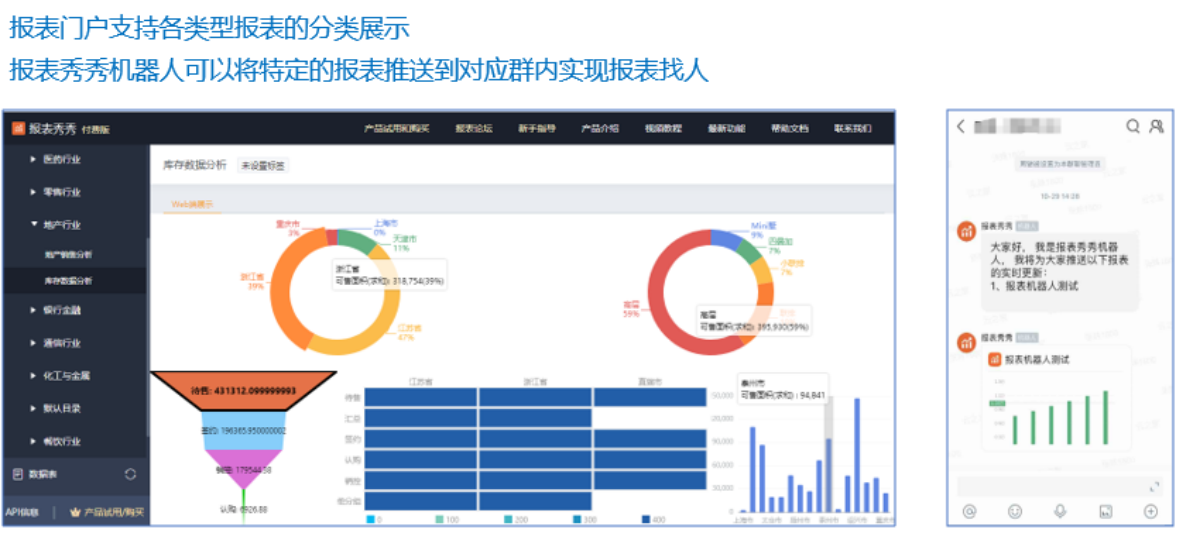
Task: Expand the 通信行业 folder
Action: click(34, 343)
